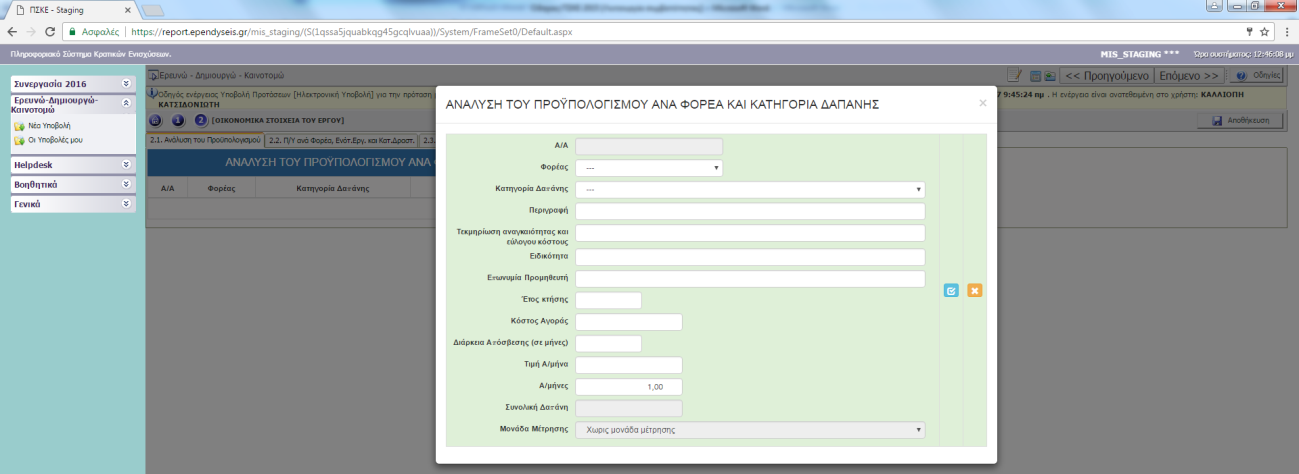Confirm row with the blue check icon

pyautogui.click(x=951, y=291)
